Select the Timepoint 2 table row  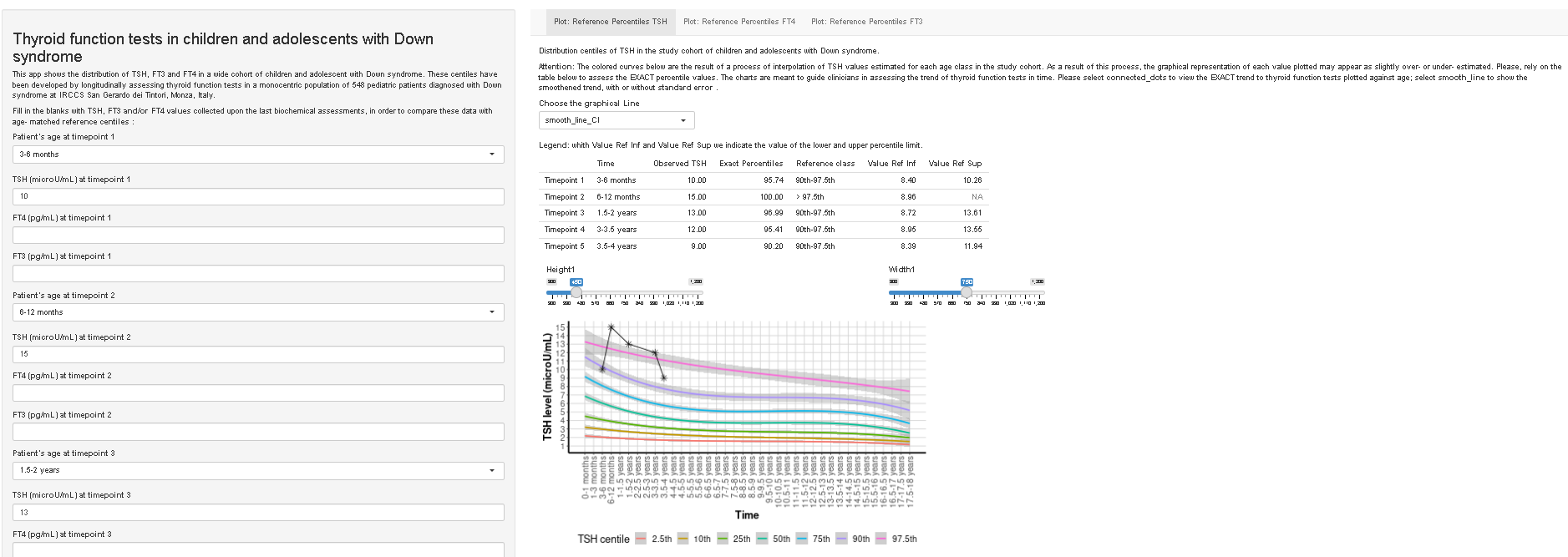click(x=763, y=197)
